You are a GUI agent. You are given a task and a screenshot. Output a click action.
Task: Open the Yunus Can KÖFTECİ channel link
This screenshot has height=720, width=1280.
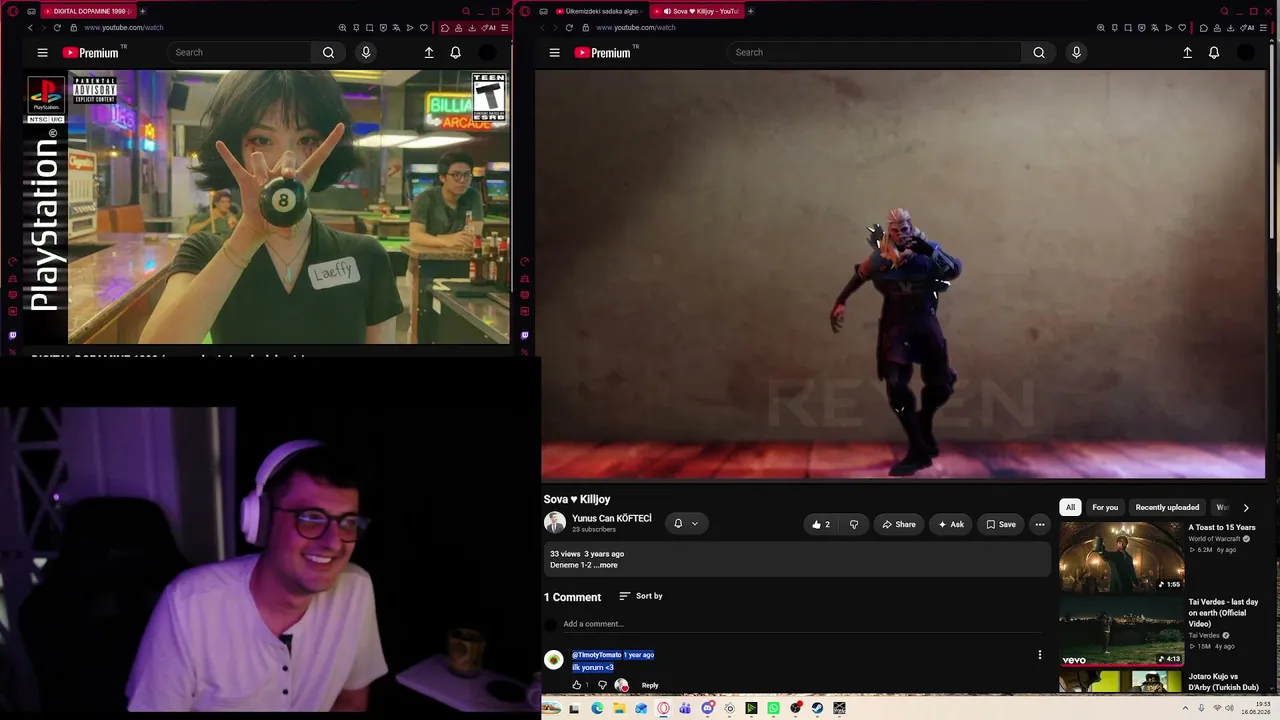point(611,518)
